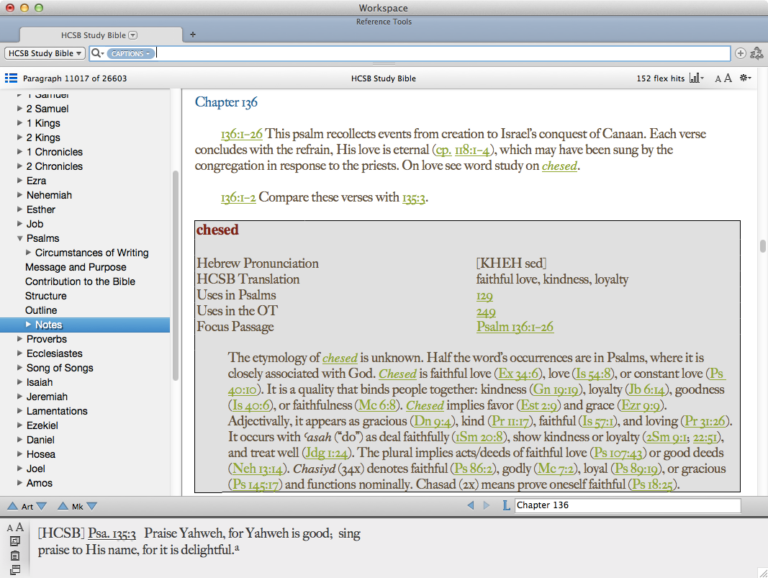
Task: Expand the Proverbs tree node
Action: (19, 339)
